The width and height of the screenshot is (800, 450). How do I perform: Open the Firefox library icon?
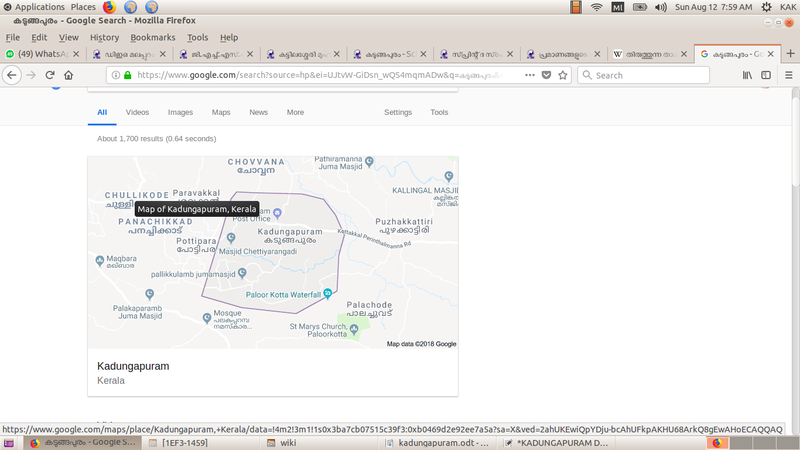click(x=746, y=75)
